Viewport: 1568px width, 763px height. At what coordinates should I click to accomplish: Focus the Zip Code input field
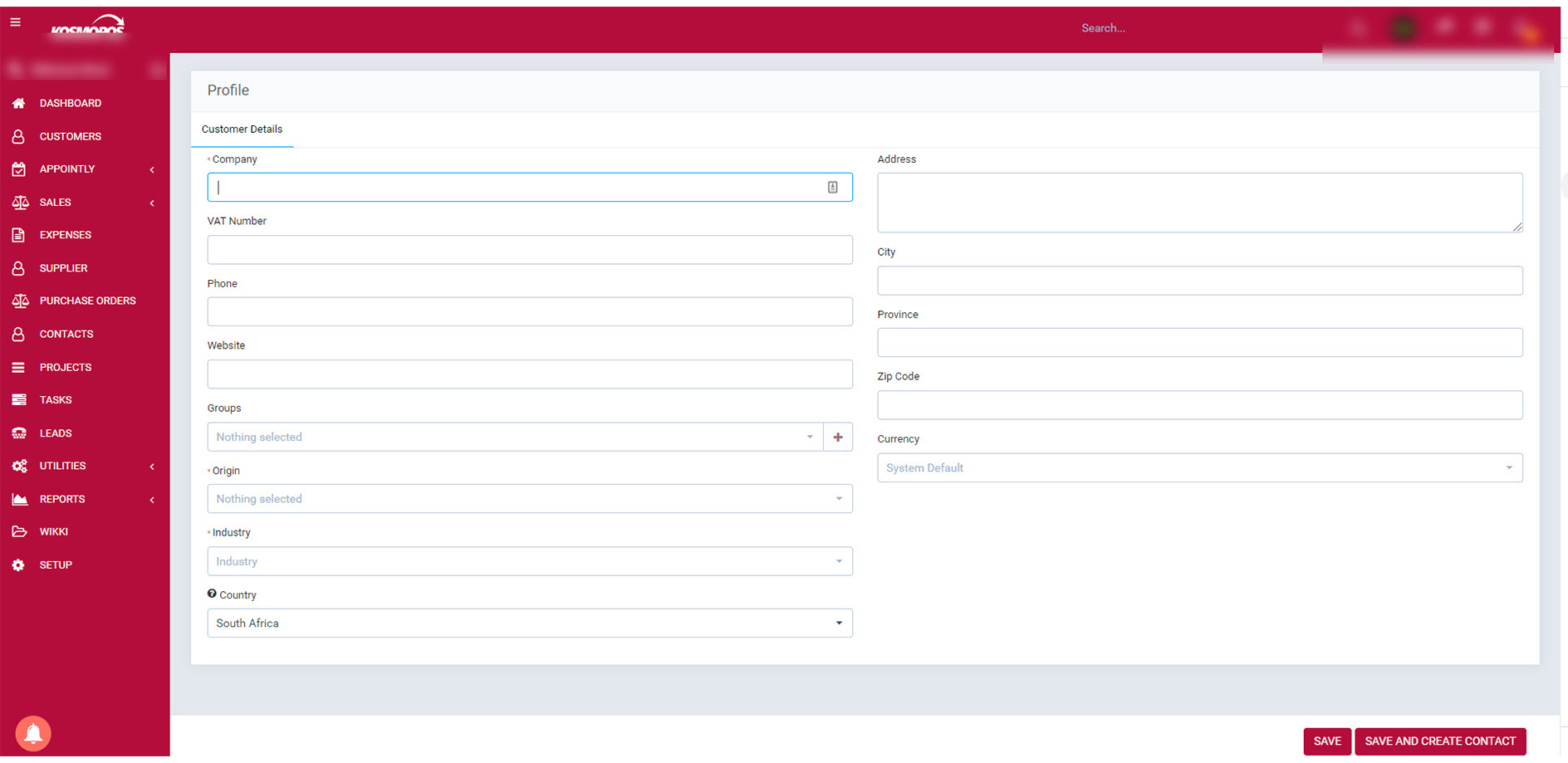pos(1200,405)
